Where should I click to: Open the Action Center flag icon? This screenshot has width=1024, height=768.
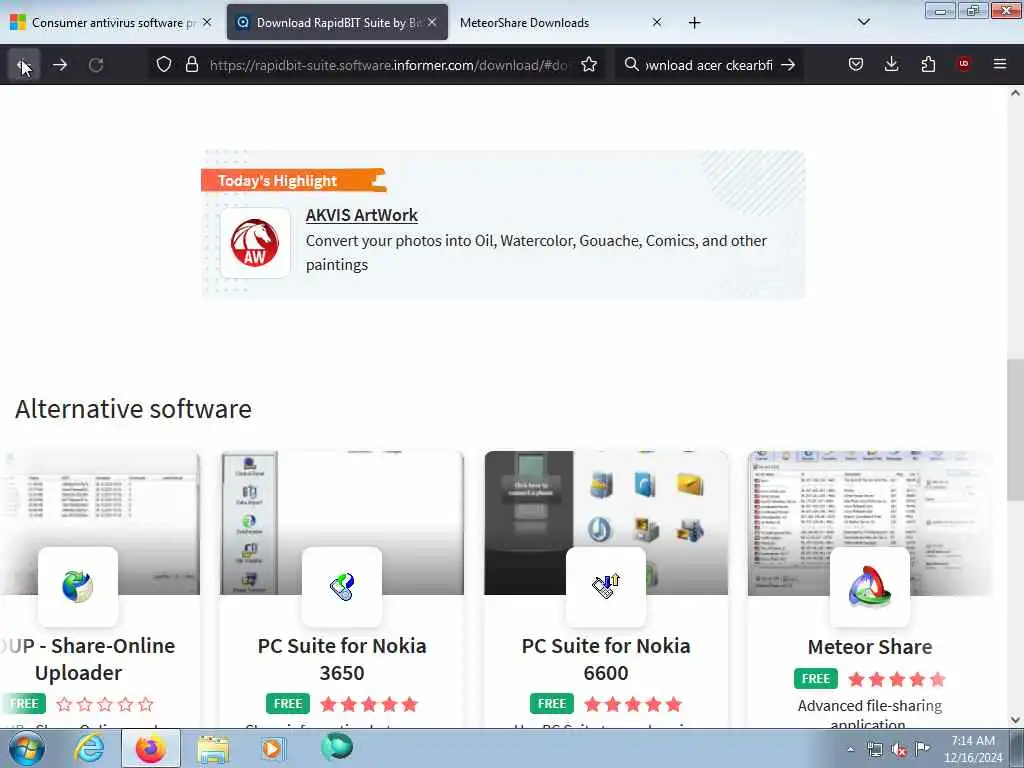click(922, 748)
